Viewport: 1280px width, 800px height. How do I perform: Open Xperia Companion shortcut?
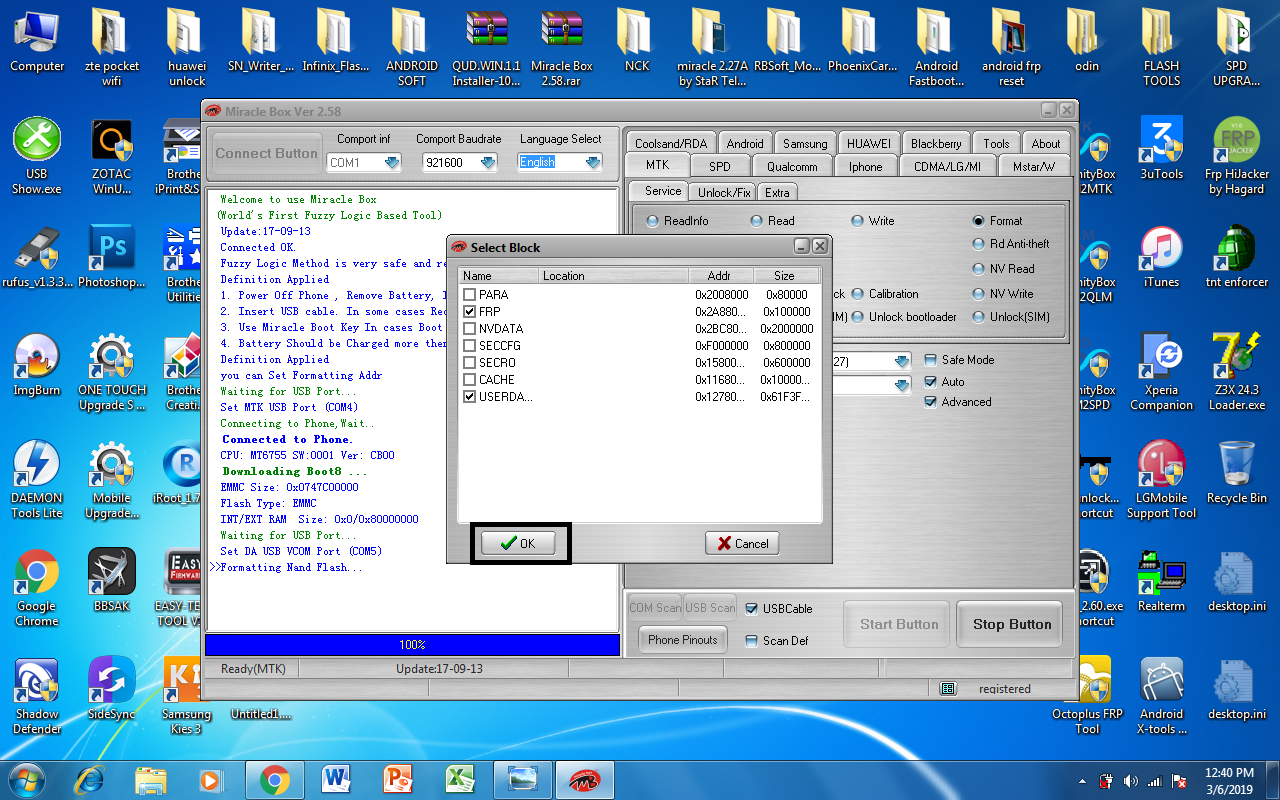click(1161, 373)
